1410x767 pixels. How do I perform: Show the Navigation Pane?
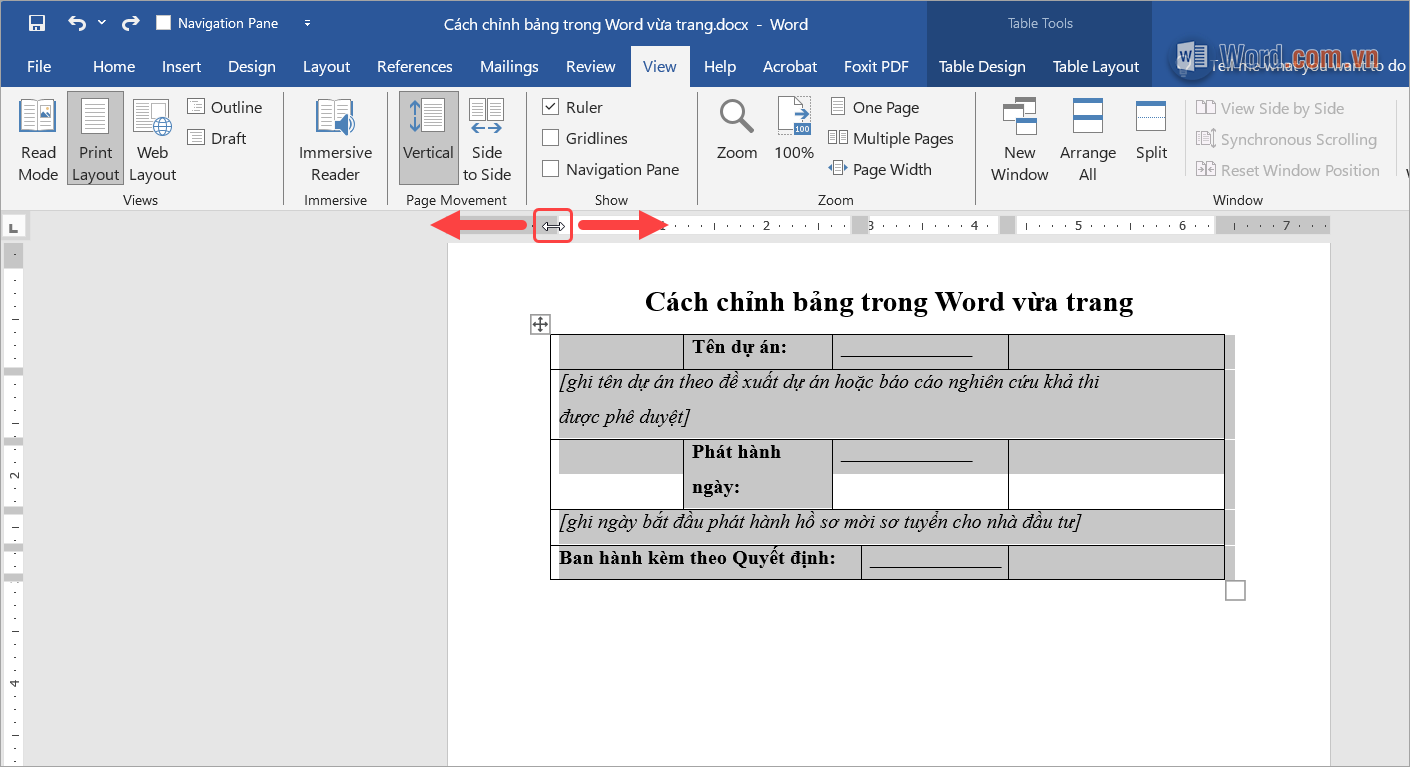click(550, 168)
